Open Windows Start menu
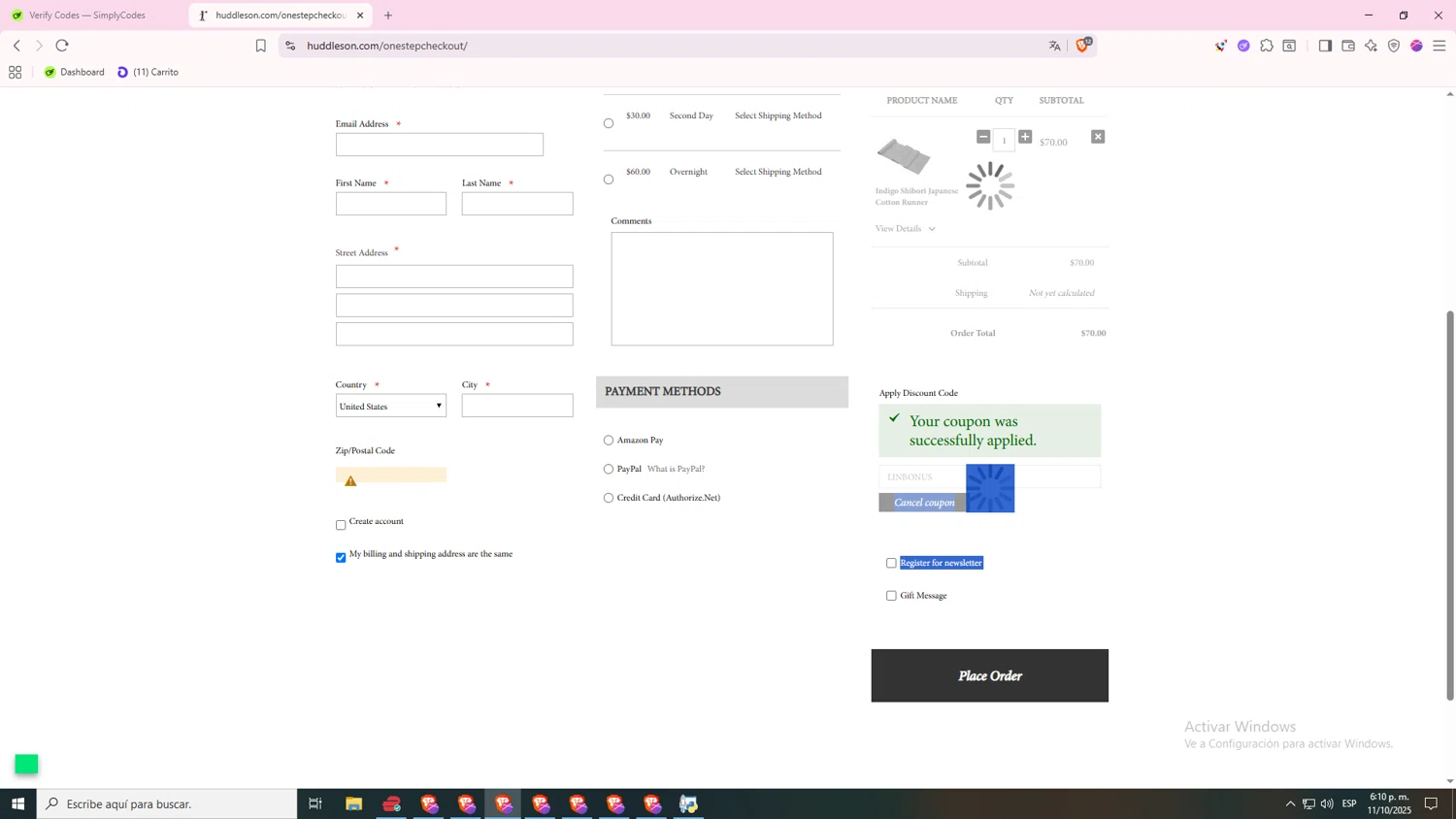Image resolution: width=1456 pixels, height=819 pixels. 17,803
